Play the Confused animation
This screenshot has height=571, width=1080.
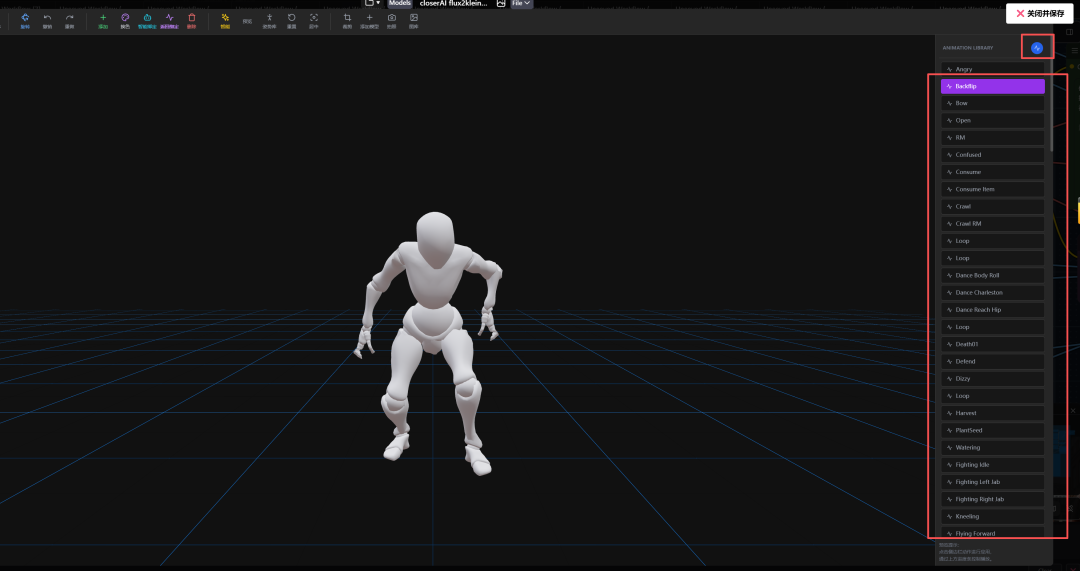pyautogui.click(x=993, y=155)
